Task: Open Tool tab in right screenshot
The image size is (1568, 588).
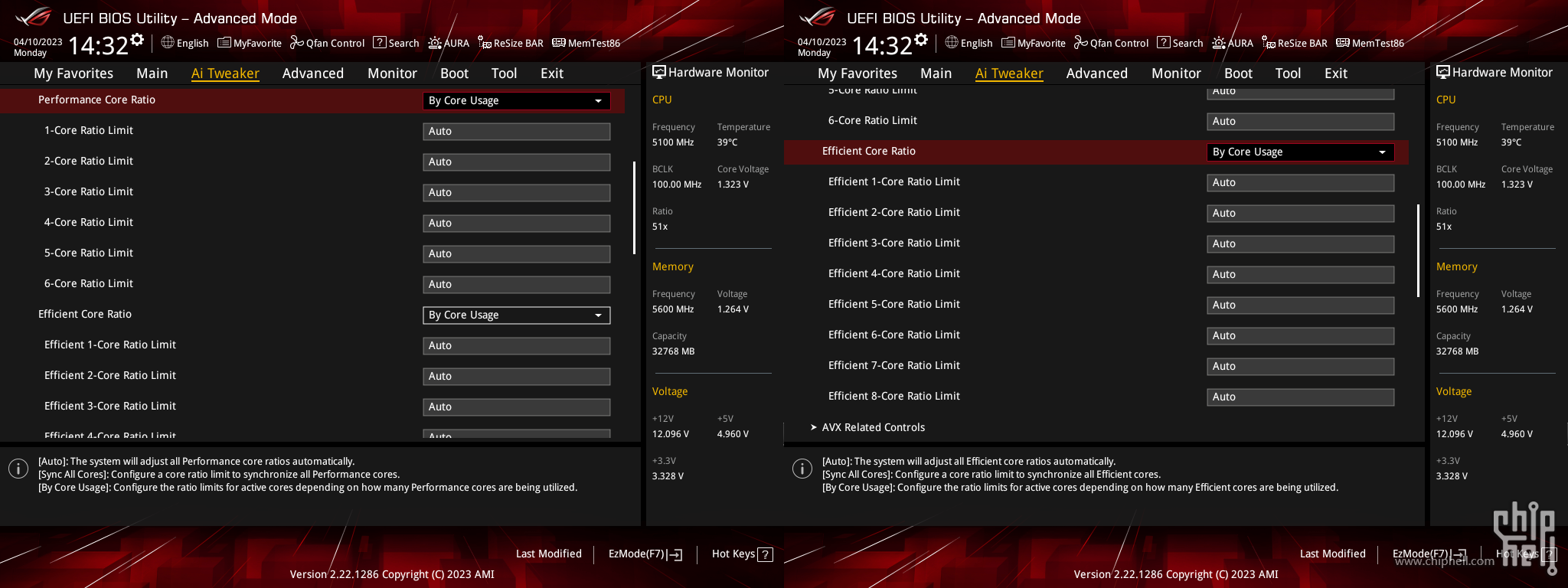Action: 1289,73
